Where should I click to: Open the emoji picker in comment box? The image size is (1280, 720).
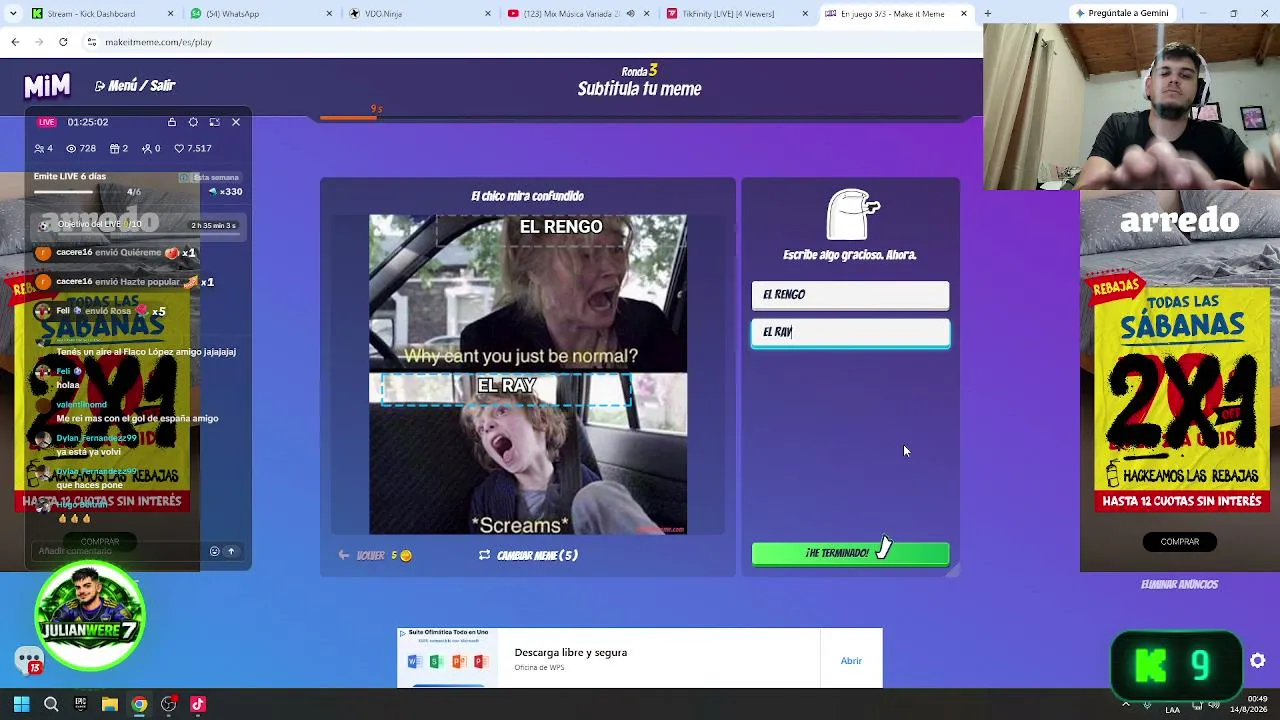[x=214, y=551]
